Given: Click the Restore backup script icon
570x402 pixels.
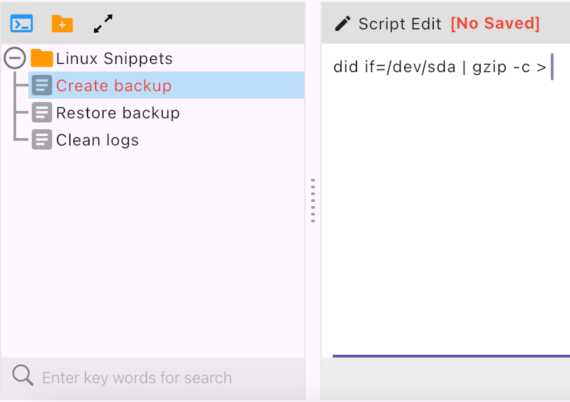Looking at the screenshot, I should 42,112.
